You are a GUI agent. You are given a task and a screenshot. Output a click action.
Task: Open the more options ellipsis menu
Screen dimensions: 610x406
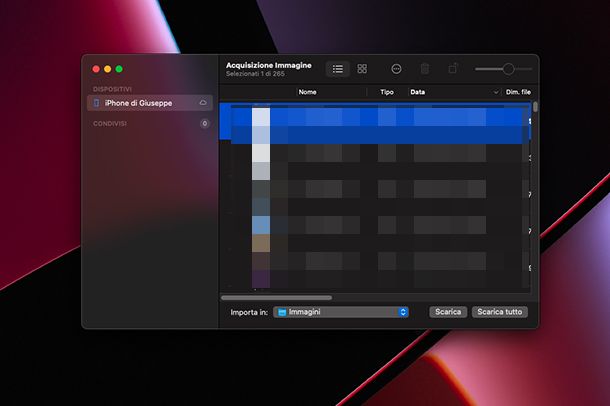[x=396, y=69]
